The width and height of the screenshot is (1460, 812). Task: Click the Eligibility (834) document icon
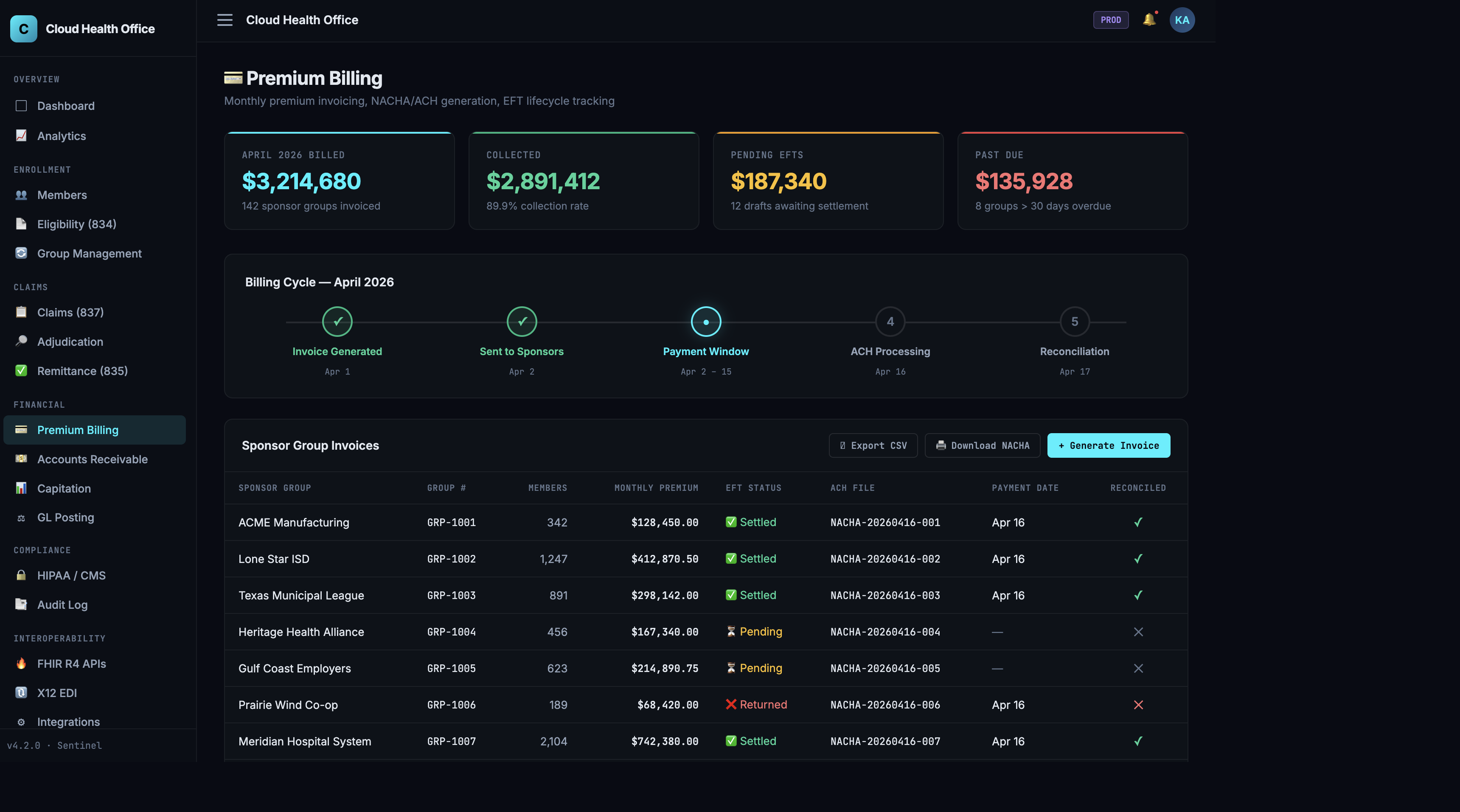coord(21,224)
